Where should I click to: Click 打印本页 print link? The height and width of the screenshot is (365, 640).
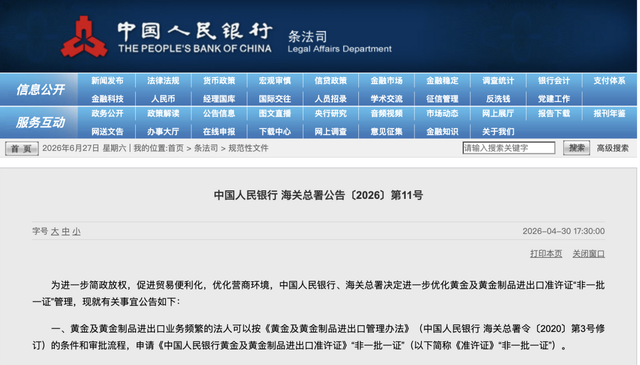546,254
